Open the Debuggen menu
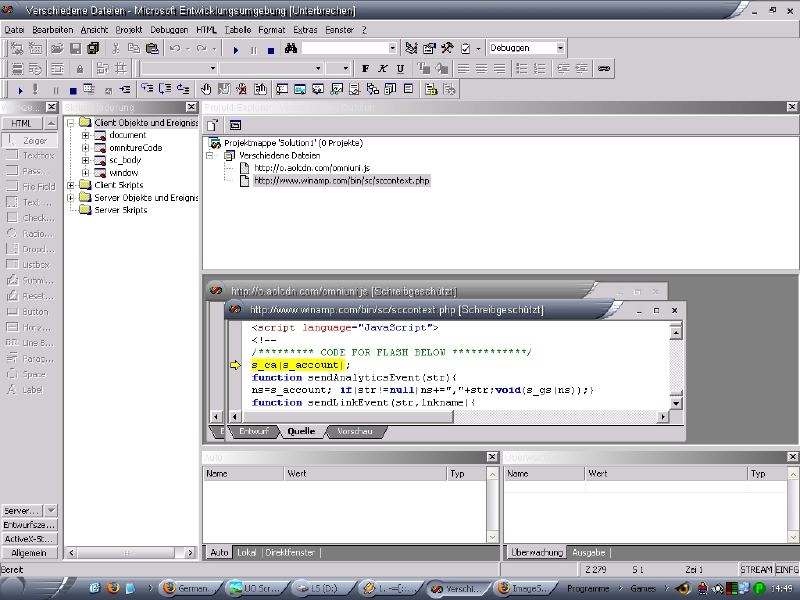Screen dimensions: 800x600 tap(169, 30)
